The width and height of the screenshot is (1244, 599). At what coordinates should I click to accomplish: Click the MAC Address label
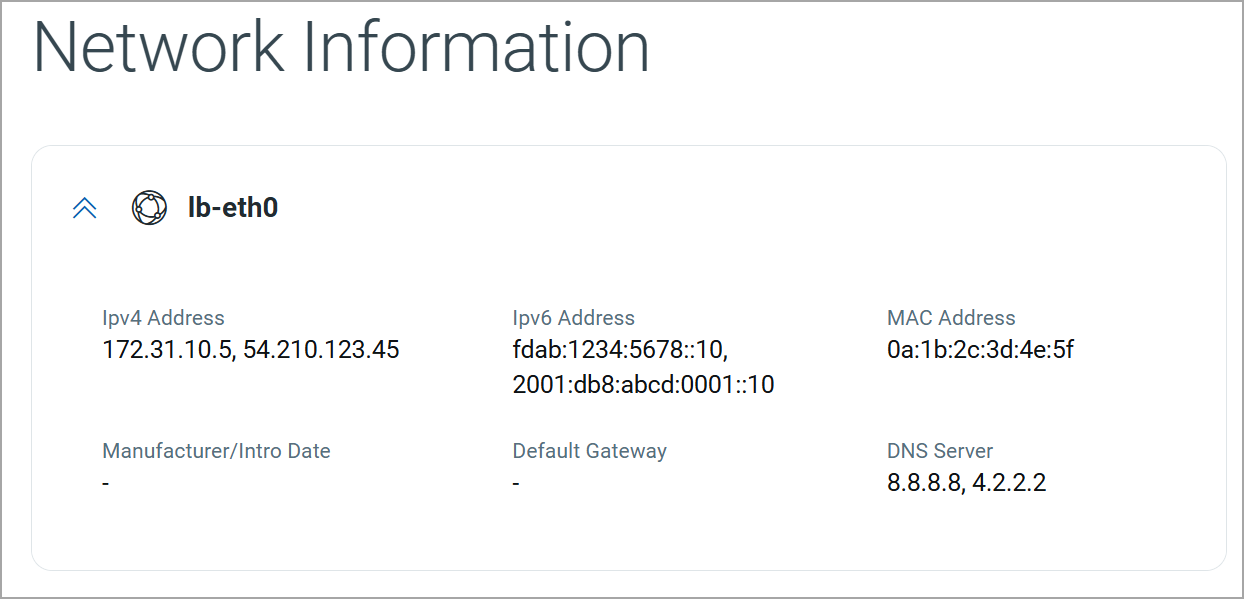pyautogui.click(x=950, y=318)
